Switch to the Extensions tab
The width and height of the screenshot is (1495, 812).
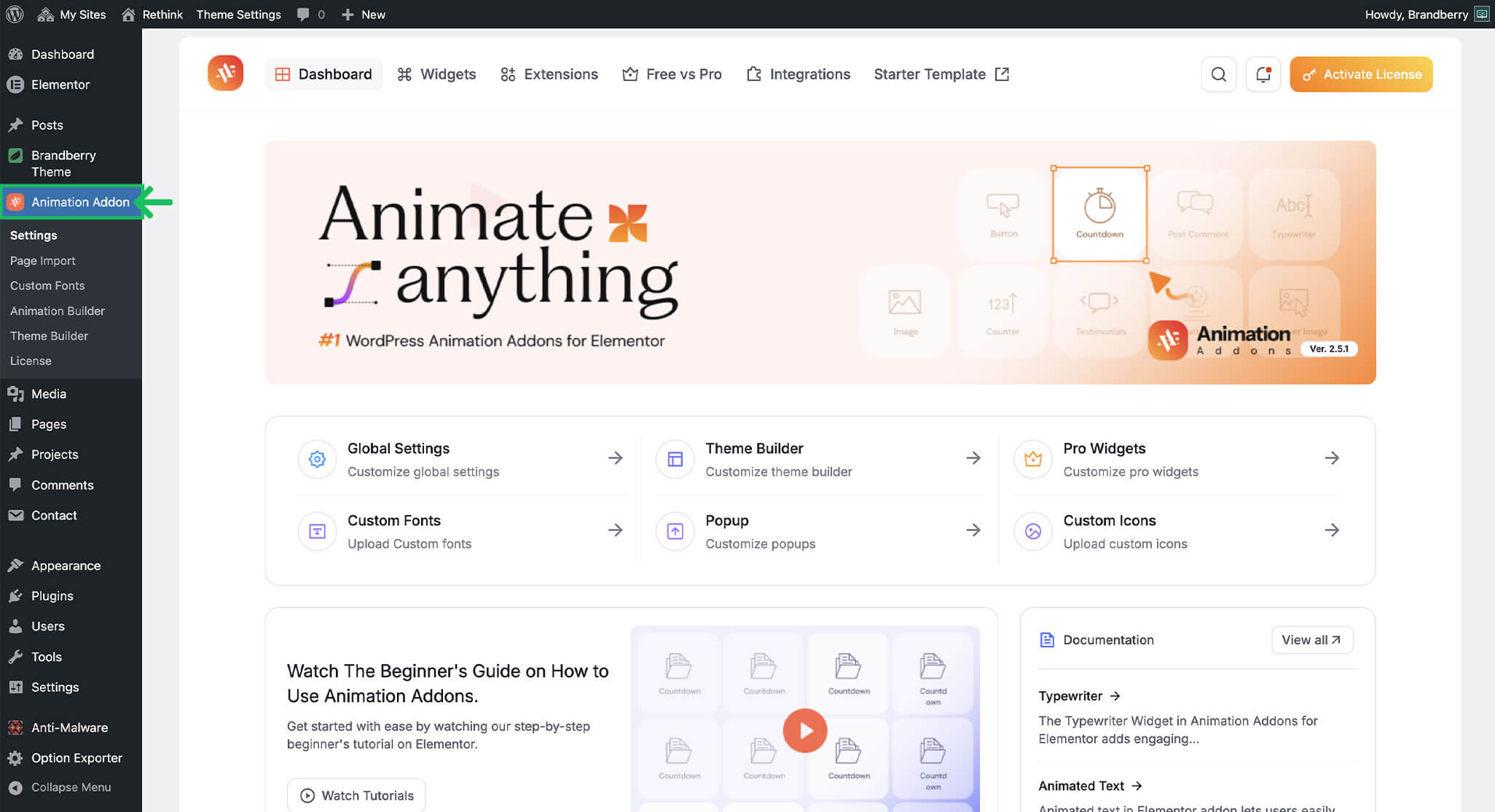coord(549,74)
